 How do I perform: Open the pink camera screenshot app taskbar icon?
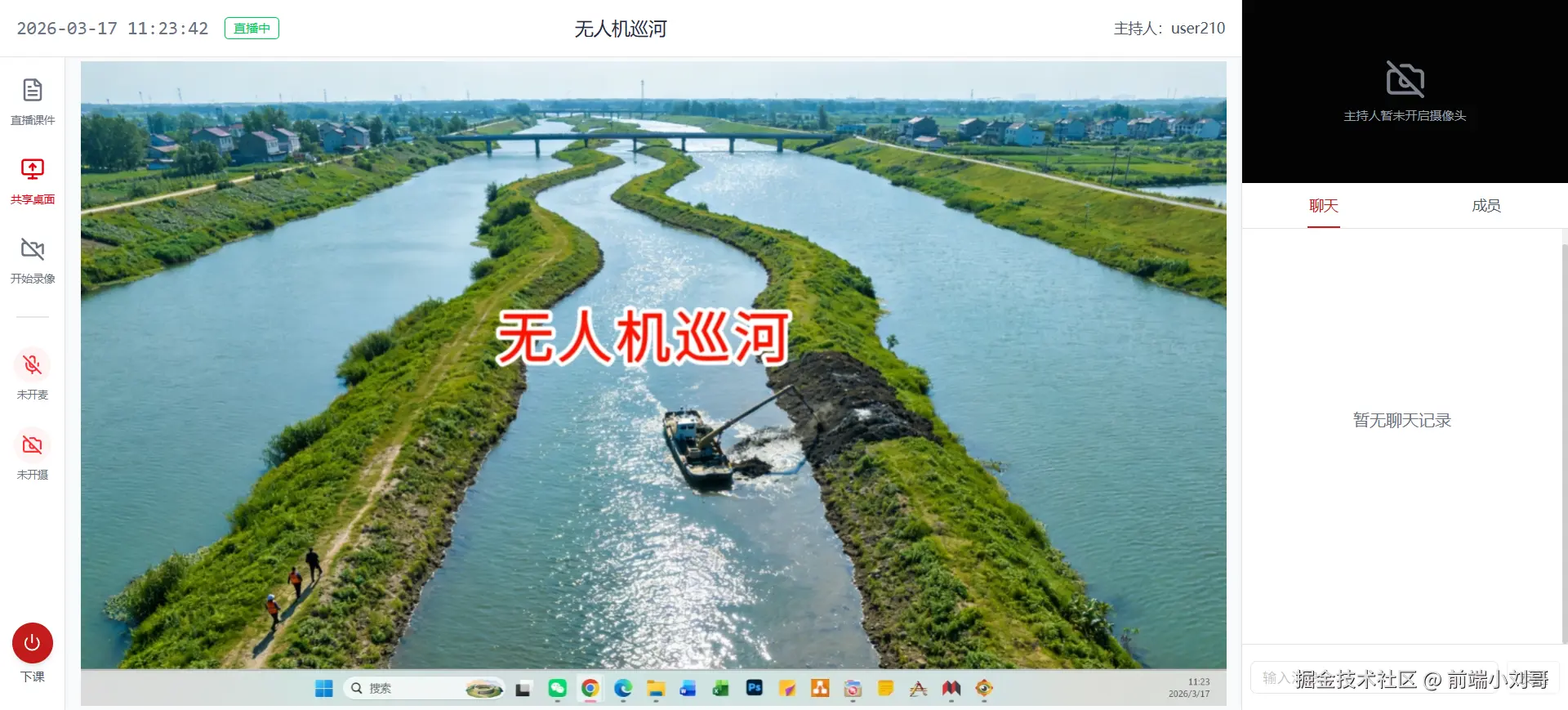853,689
